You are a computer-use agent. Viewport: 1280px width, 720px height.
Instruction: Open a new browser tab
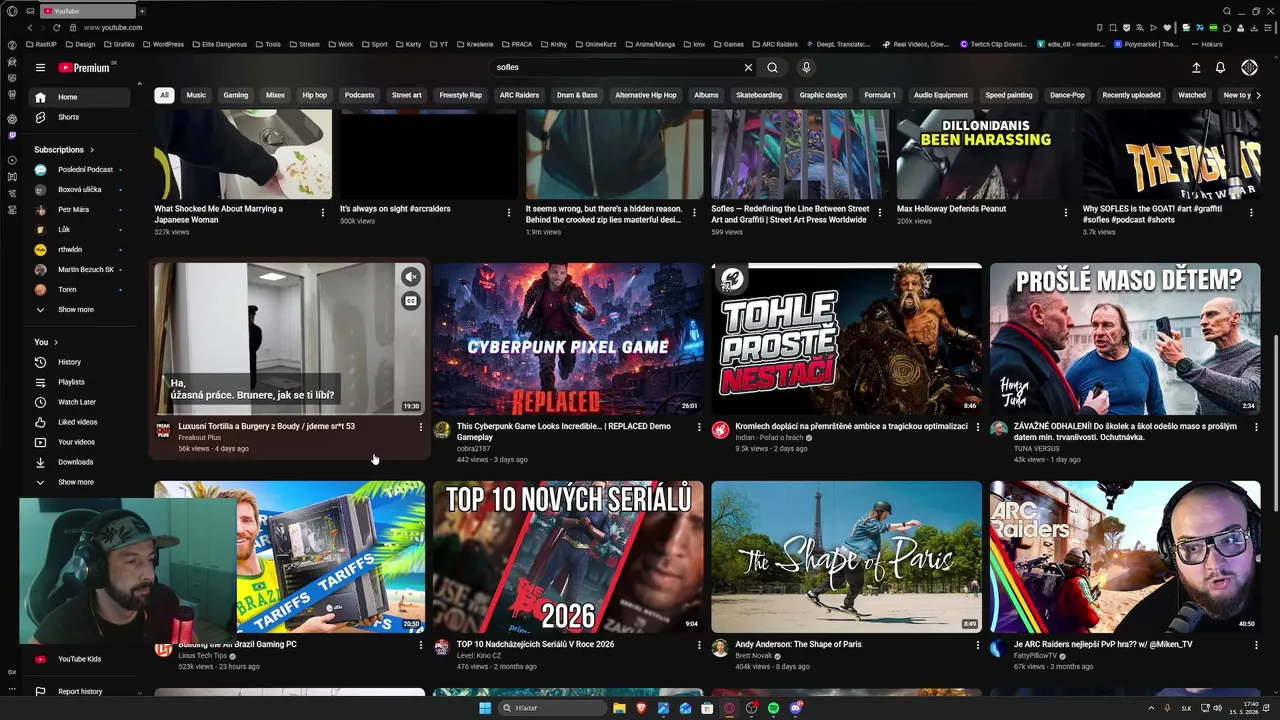coord(142,11)
